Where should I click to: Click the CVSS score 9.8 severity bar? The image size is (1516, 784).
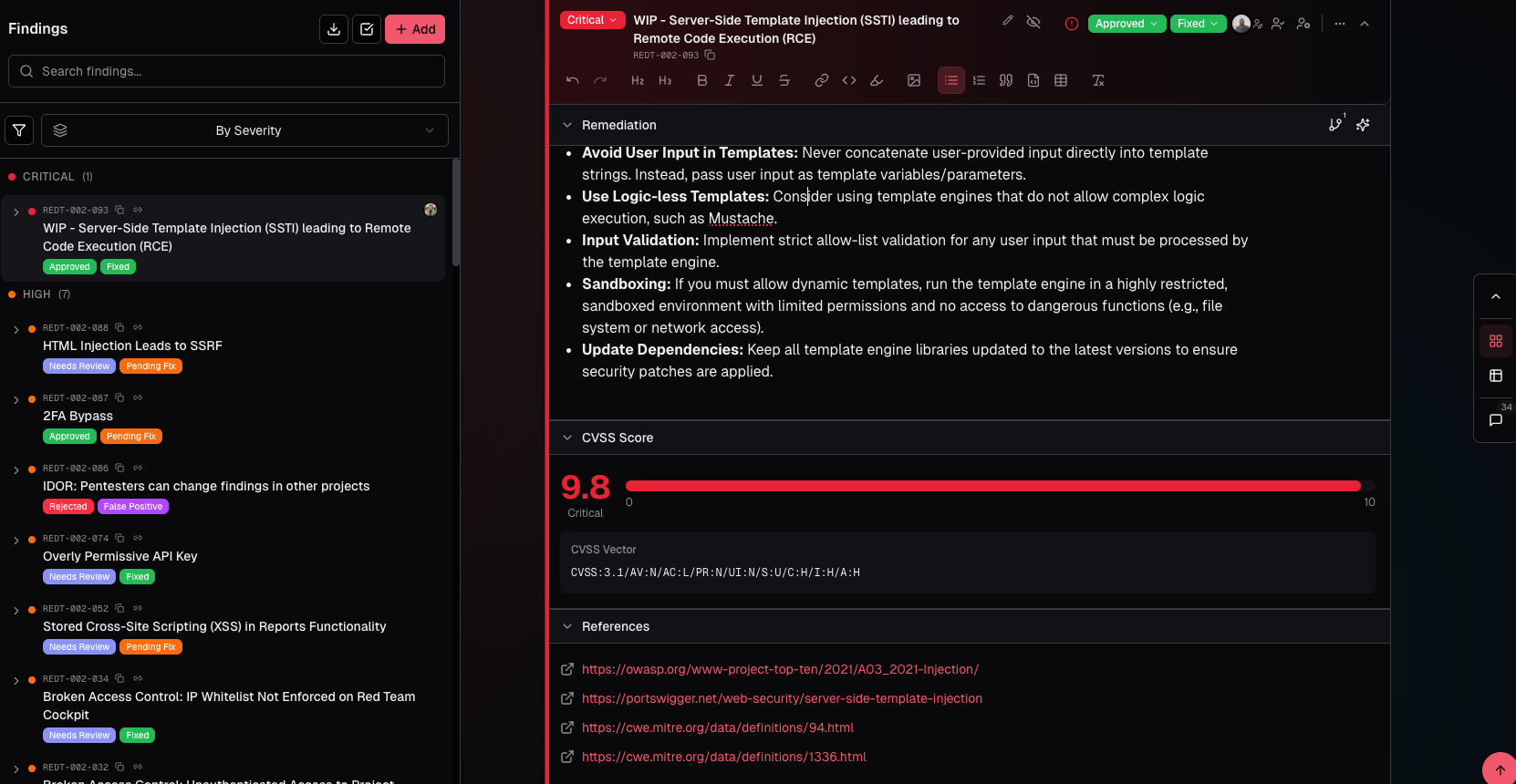coord(992,486)
